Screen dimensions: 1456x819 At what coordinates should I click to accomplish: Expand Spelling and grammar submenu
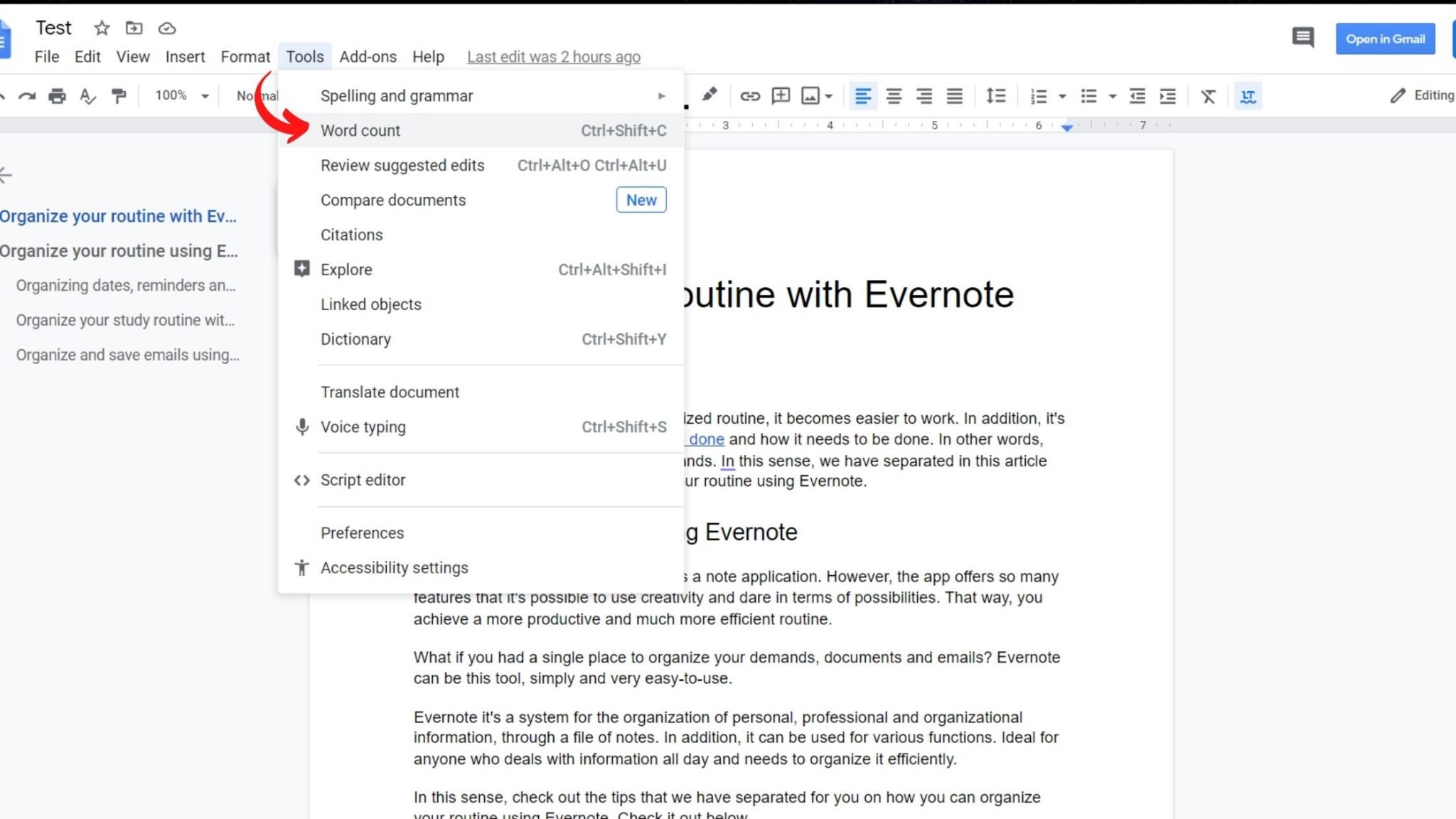pos(481,96)
